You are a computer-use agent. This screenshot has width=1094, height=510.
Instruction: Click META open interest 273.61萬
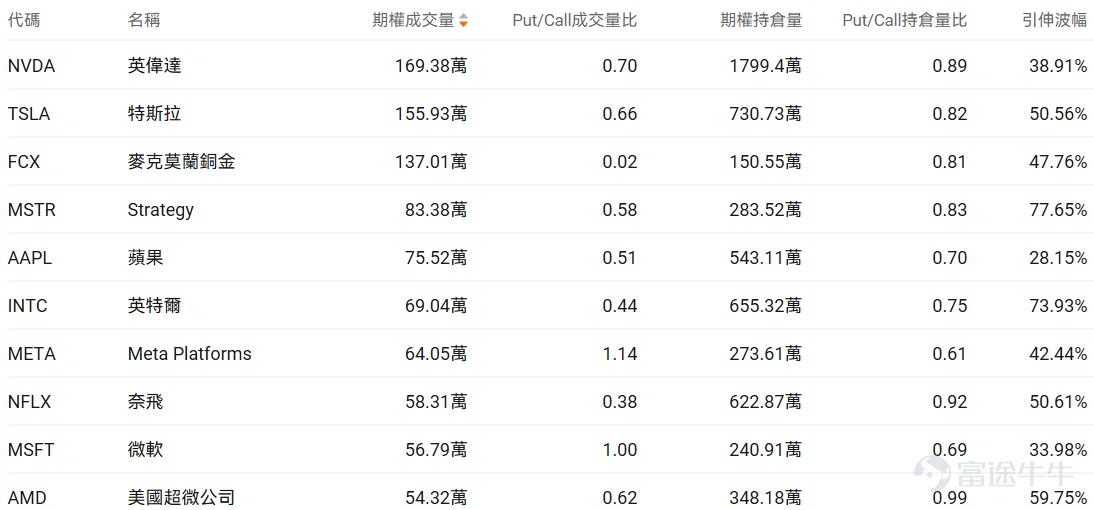point(766,354)
